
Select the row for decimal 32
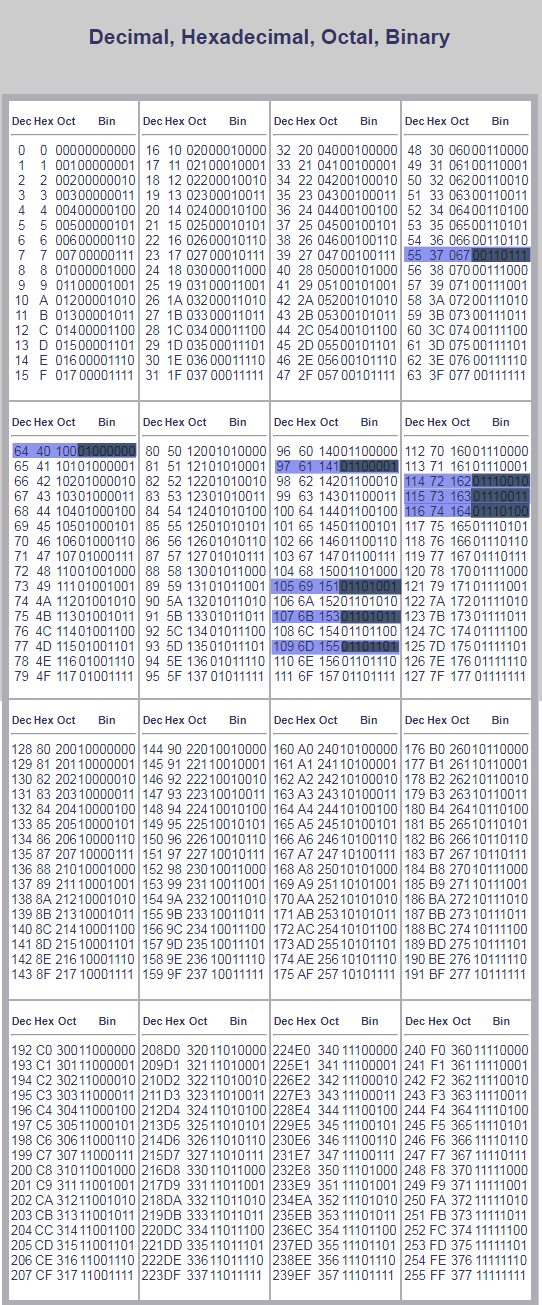pos(336,150)
